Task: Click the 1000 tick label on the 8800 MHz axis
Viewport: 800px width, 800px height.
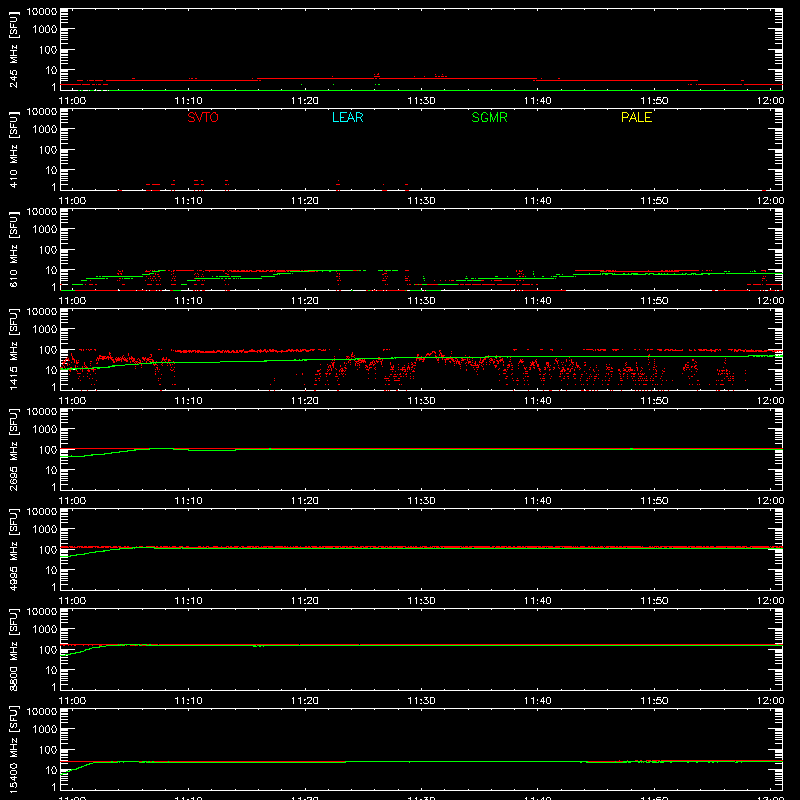Action: [45, 630]
